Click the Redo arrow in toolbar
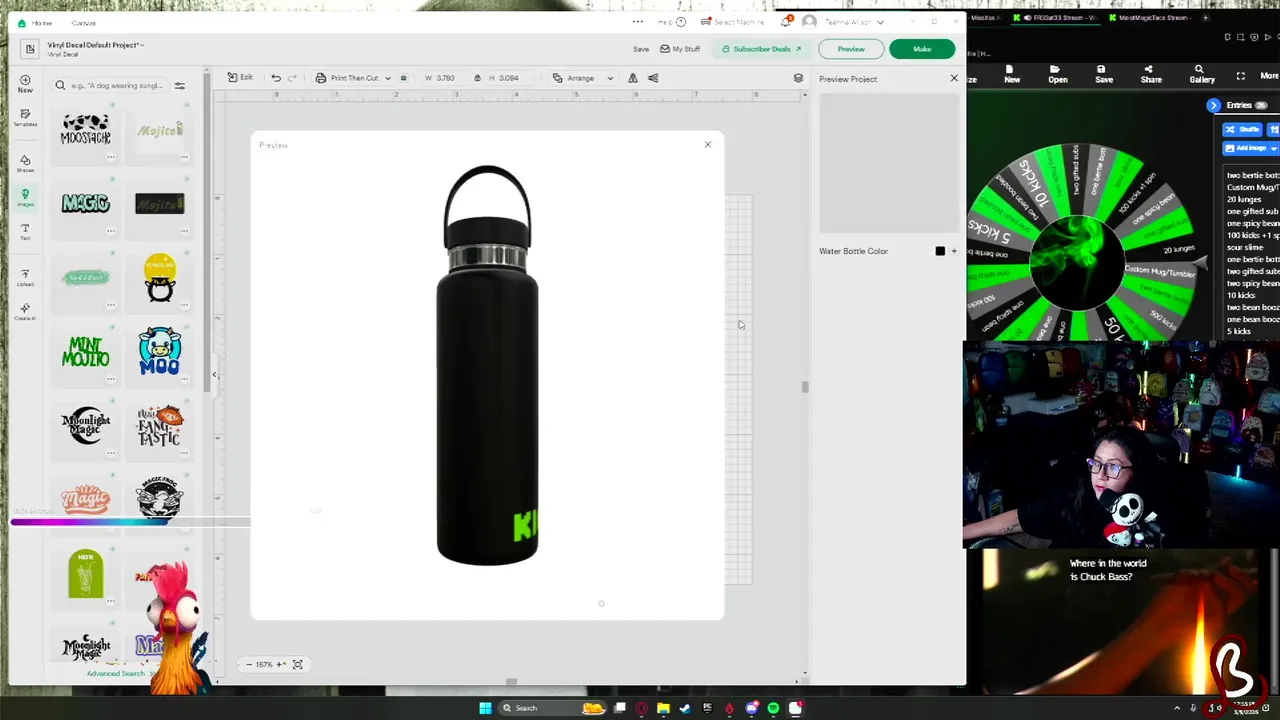The width and height of the screenshot is (1280, 720). pyautogui.click(x=292, y=78)
